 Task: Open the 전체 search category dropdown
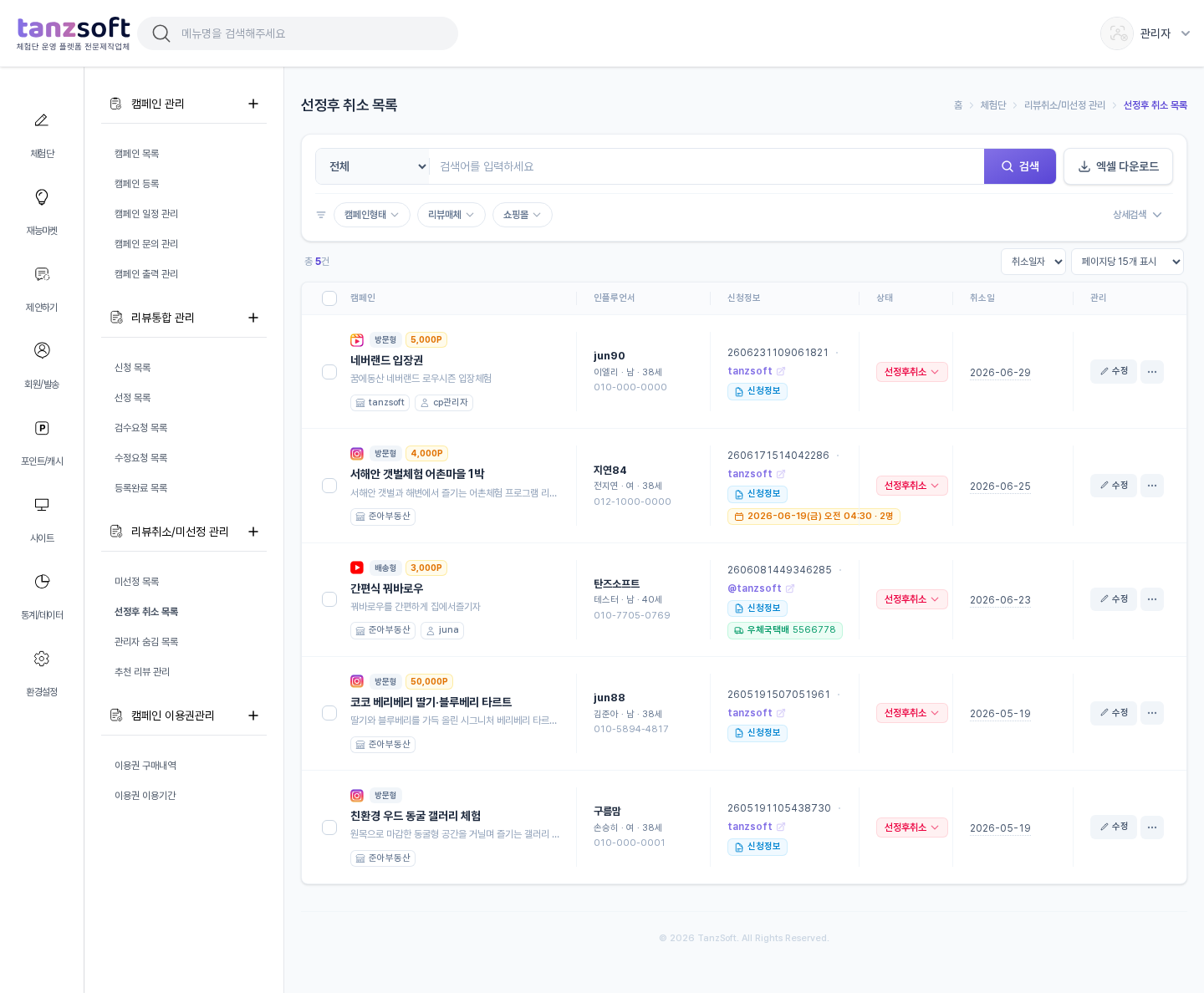(x=373, y=166)
